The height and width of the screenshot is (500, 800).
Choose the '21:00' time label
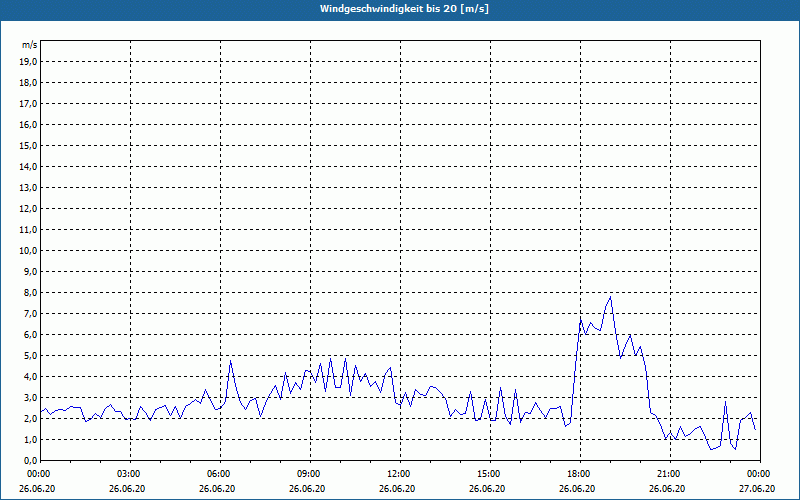click(x=669, y=474)
